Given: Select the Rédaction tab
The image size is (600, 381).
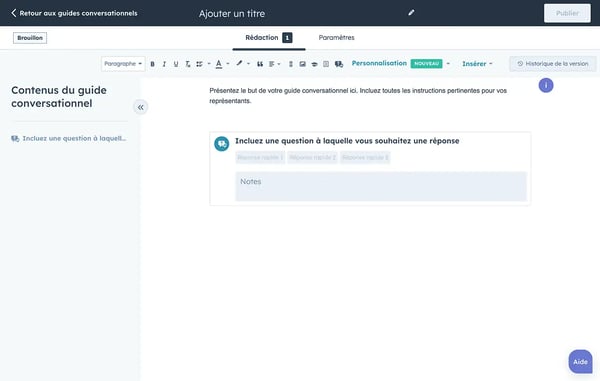Looking at the screenshot, I should pyautogui.click(x=269, y=37).
